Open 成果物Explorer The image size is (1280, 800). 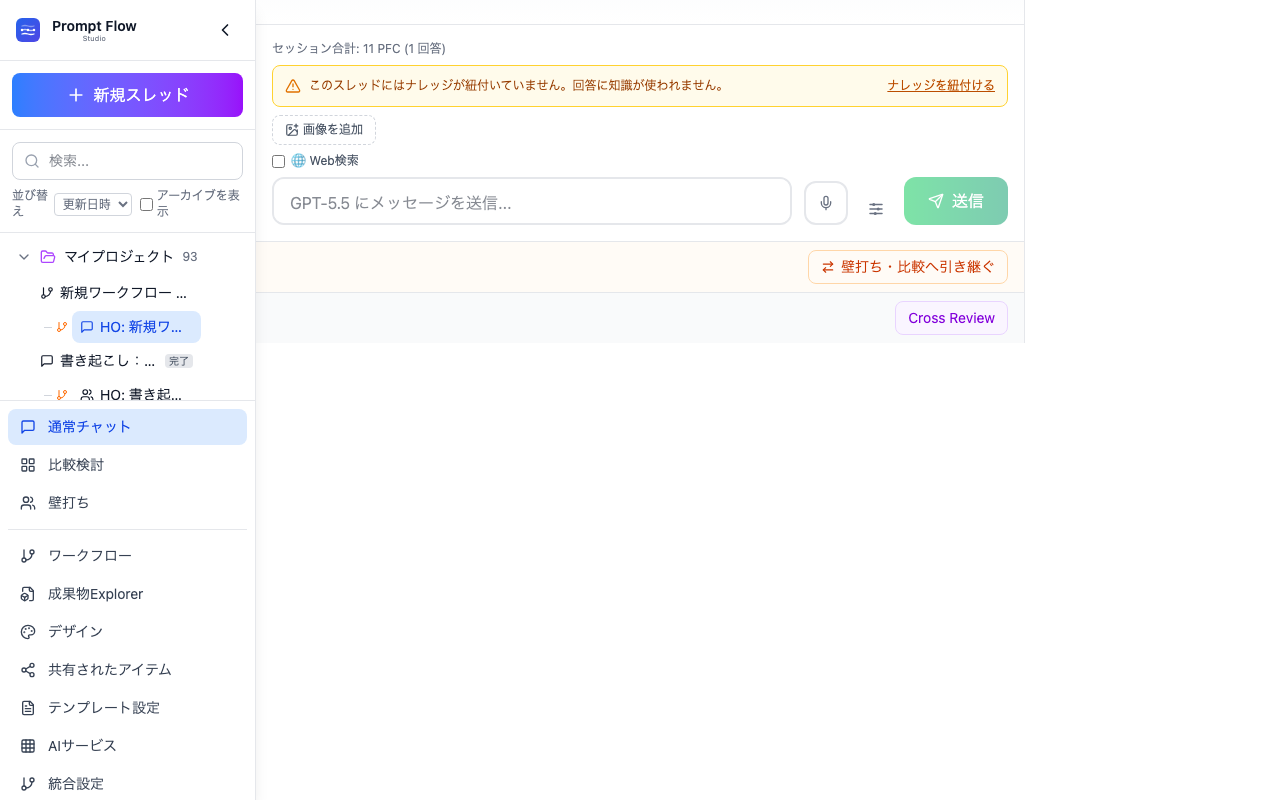(x=127, y=594)
